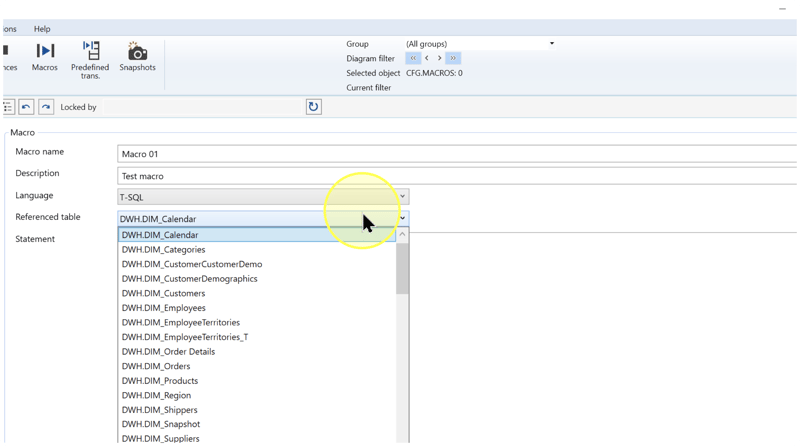Click the Macro name field
Image resolution: width=800 pixels, height=446 pixels.
tap(457, 154)
